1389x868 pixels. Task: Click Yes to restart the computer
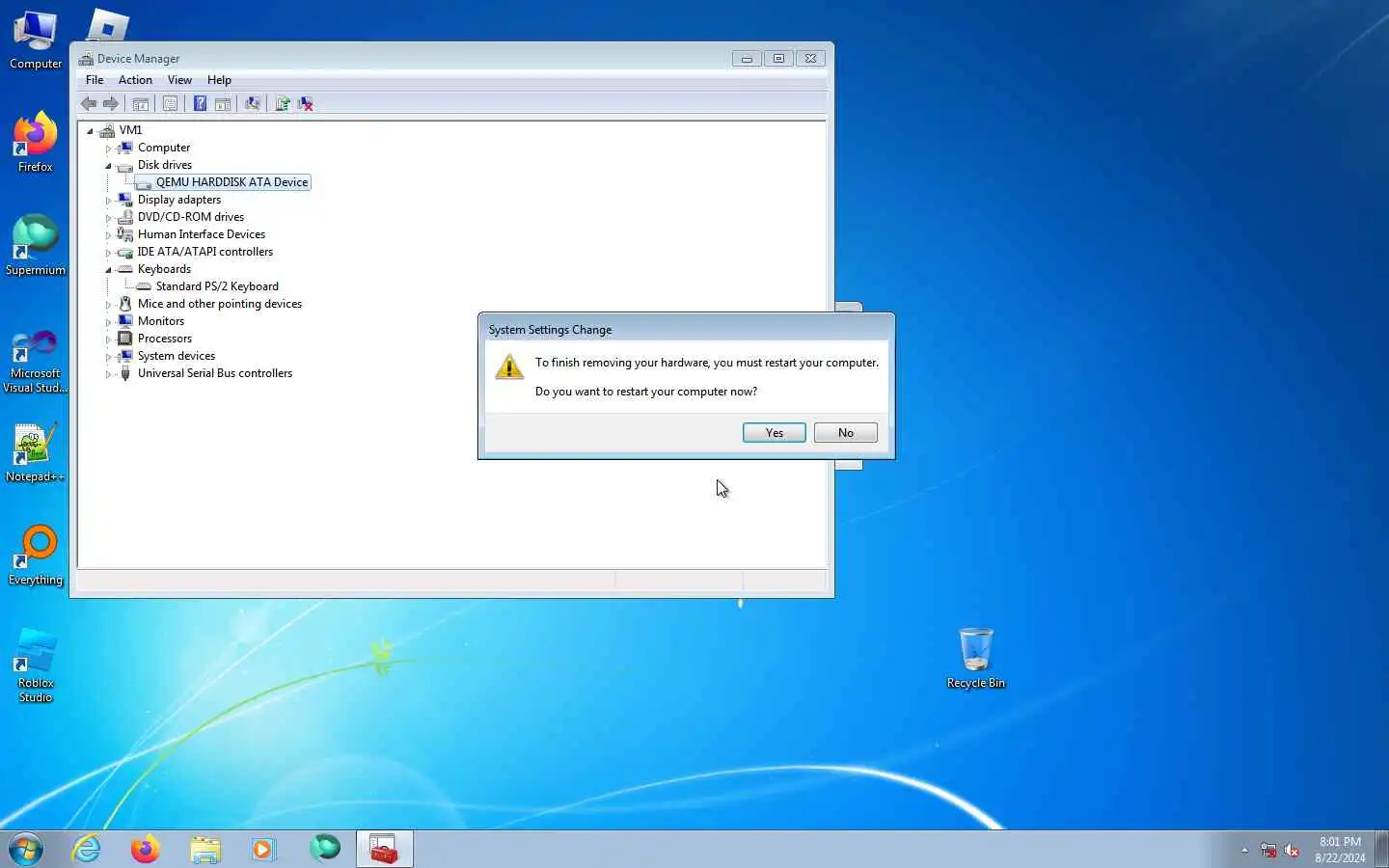coord(775,433)
